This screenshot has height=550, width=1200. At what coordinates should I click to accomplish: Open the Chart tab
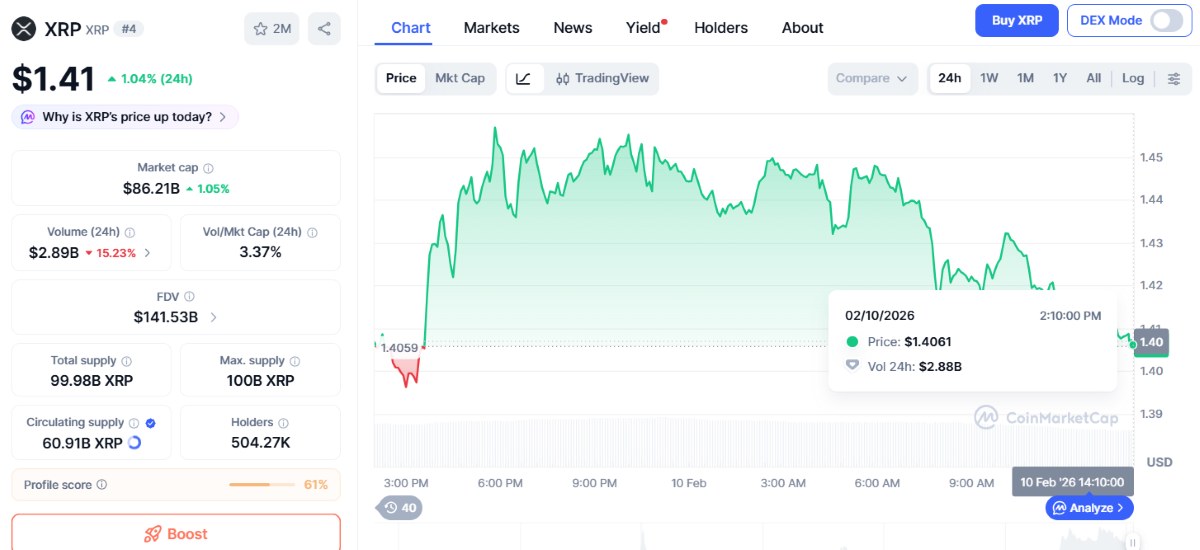point(411,28)
